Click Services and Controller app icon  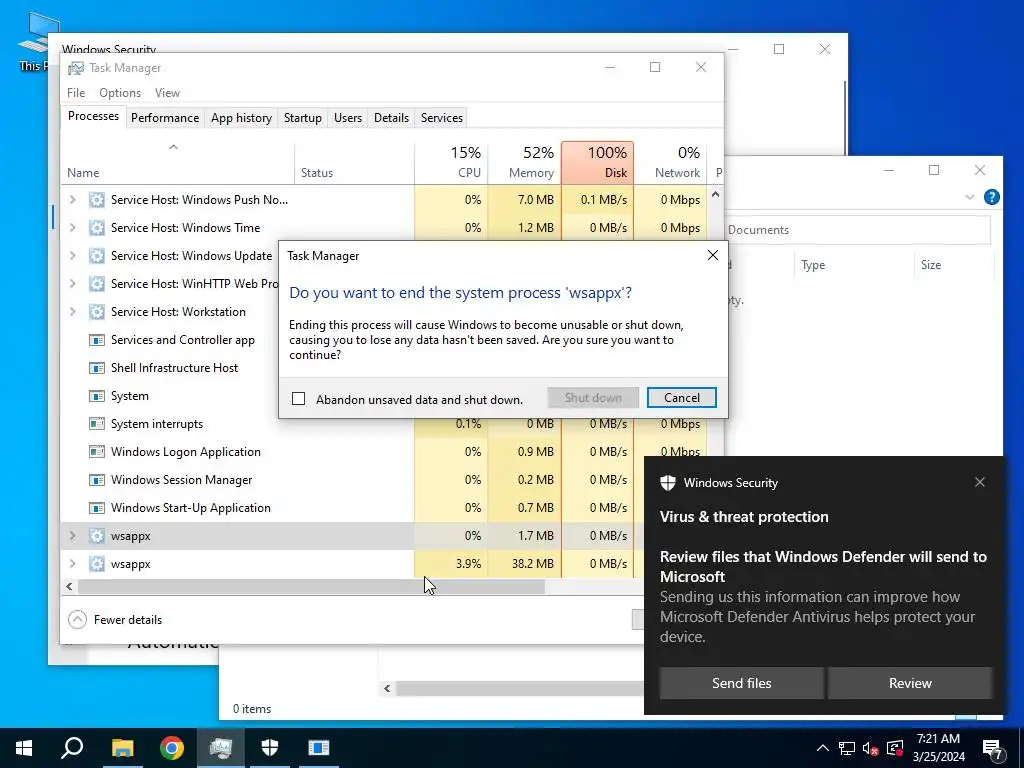click(x=97, y=340)
